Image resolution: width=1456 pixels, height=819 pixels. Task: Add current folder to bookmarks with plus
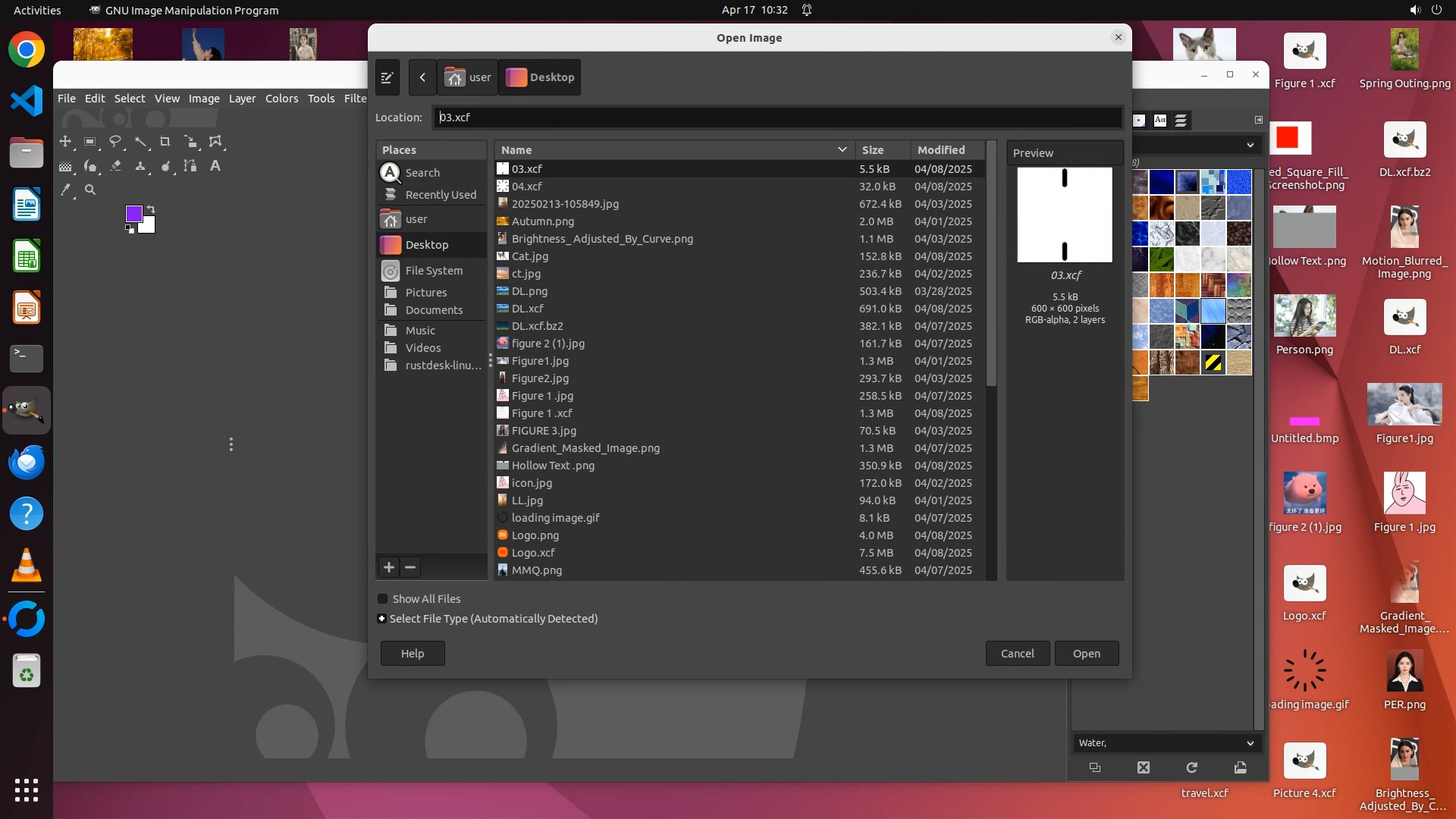click(x=389, y=567)
